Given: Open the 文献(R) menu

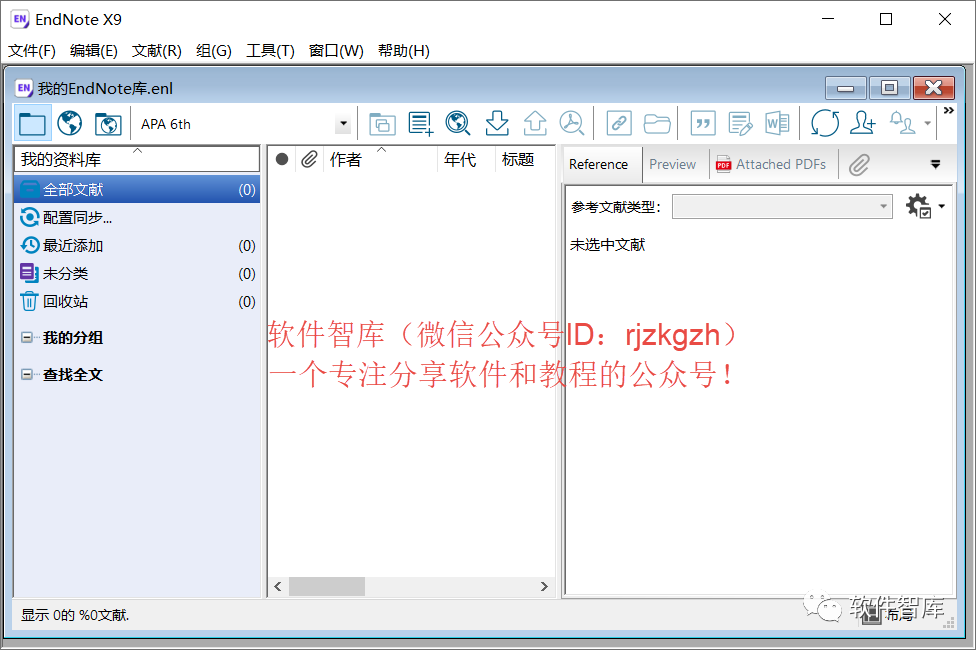Looking at the screenshot, I should click(157, 50).
